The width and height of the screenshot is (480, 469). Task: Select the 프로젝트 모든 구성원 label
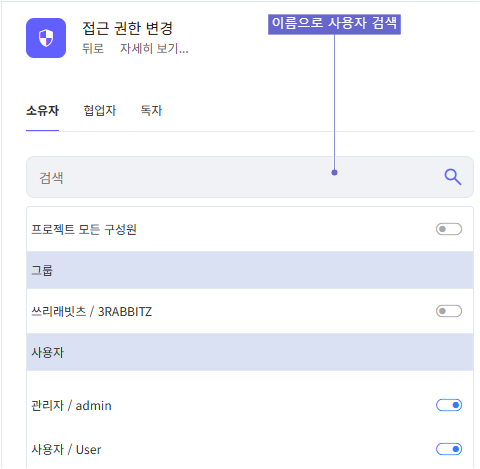tap(84, 229)
